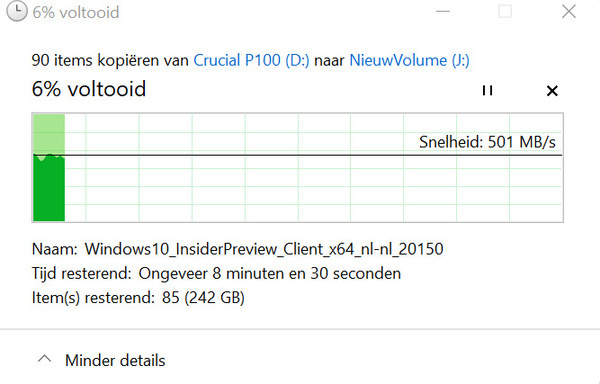The width and height of the screenshot is (600, 384).
Task: Open the NieuwVolume (J:) destination link
Action: click(409, 60)
